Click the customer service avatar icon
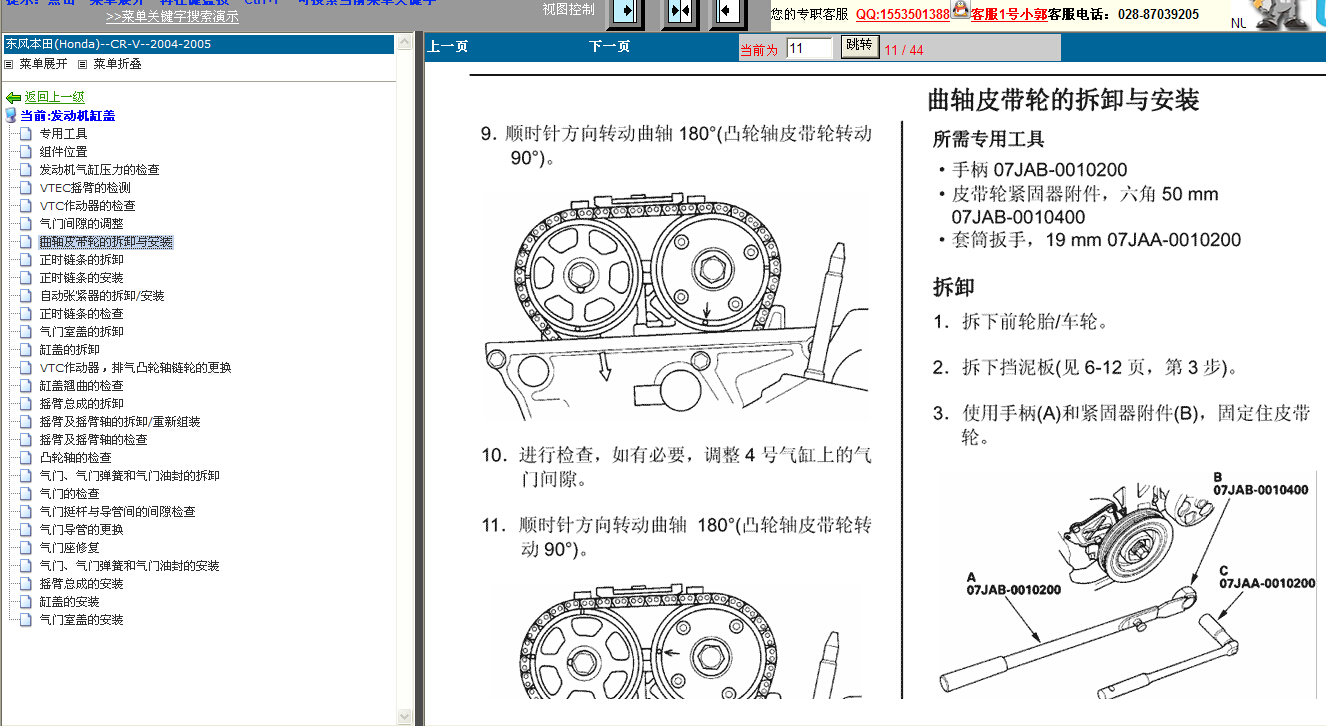 pyautogui.click(x=960, y=10)
